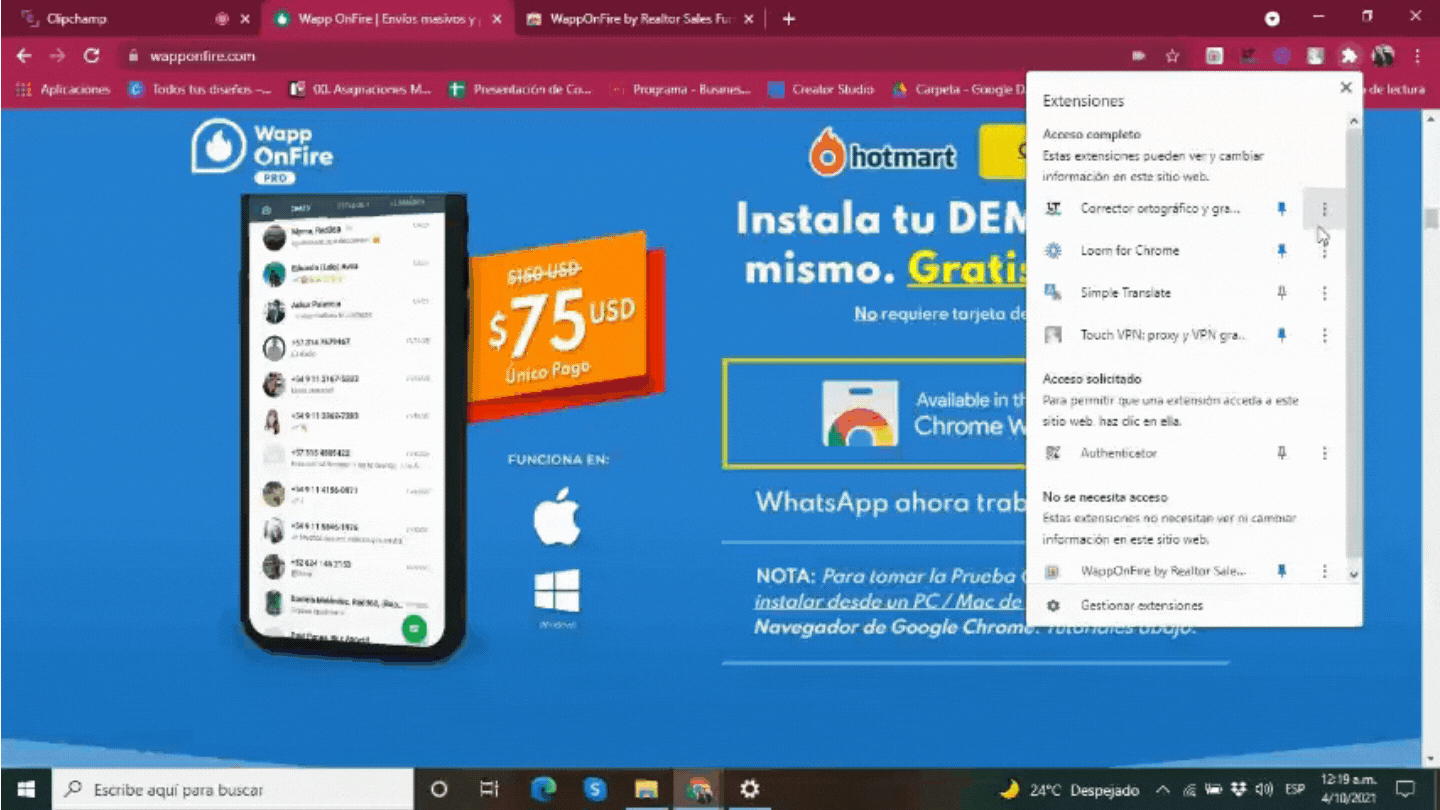The height and width of the screenshot is (810, 1440).
Task: Click the hotmart logo
Action: coord(882,155)
